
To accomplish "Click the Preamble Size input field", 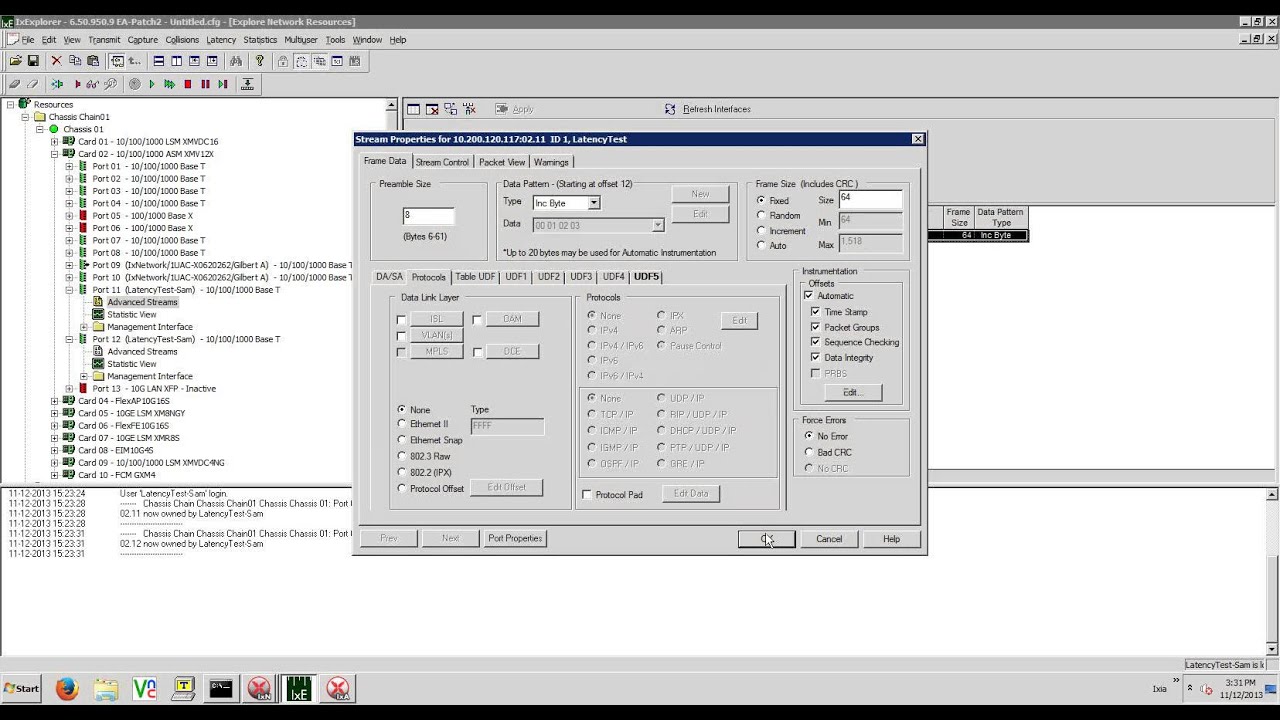I will tap(428, 216).
